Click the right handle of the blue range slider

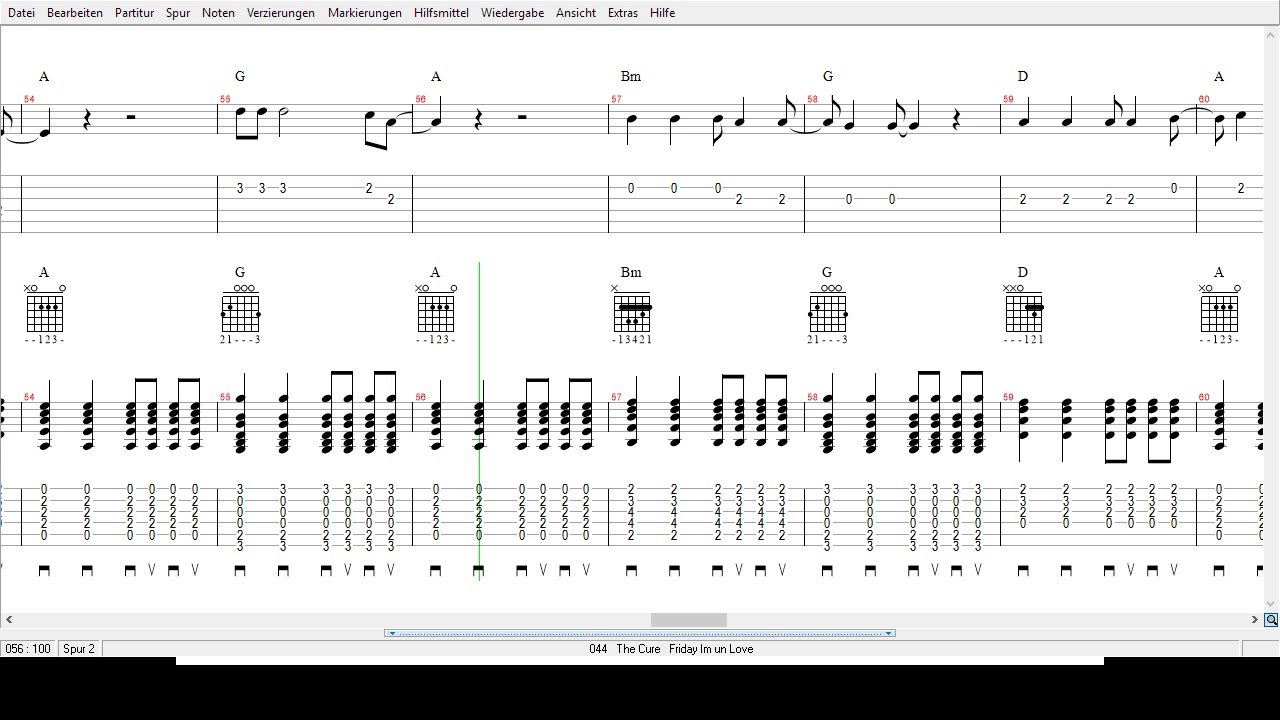(x=888, y=633)
